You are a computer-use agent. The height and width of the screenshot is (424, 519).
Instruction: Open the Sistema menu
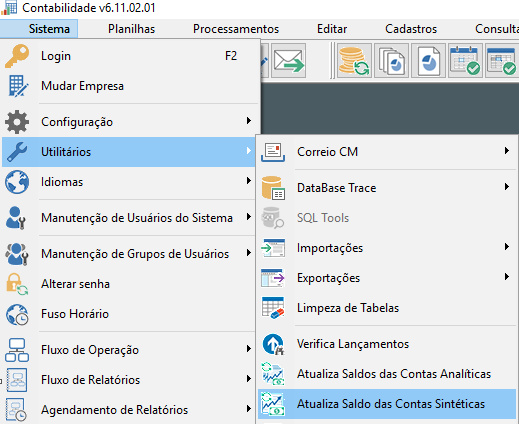pos(49,29)
